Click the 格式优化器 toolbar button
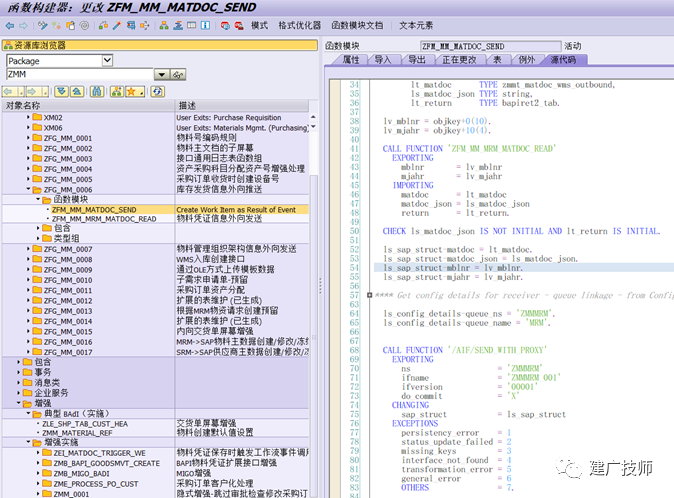Image resolution: width=674 pixels, height=498 pixels. [x=300, y=26]
